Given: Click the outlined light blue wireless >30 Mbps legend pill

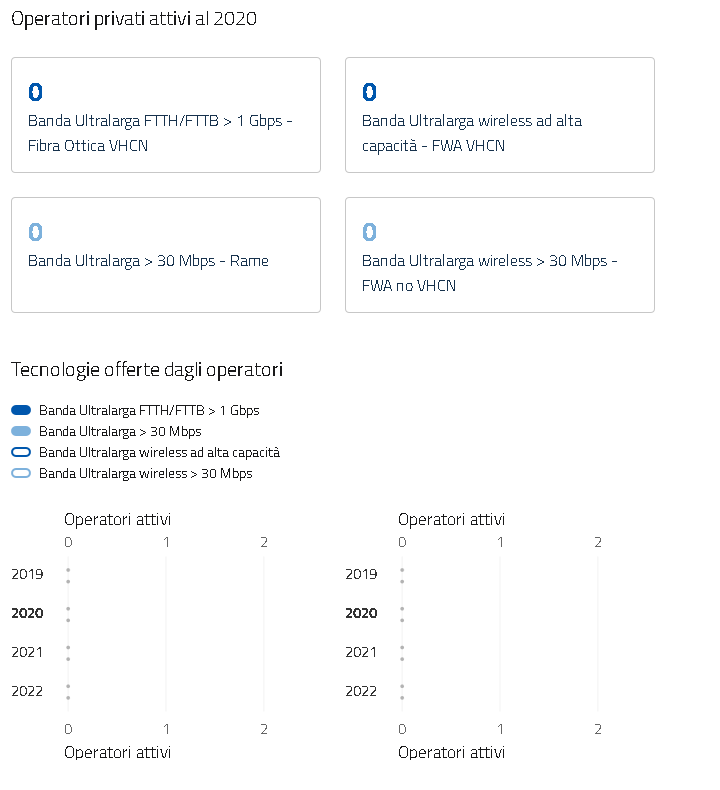Looking at the screenshot, I should (21, 473).
